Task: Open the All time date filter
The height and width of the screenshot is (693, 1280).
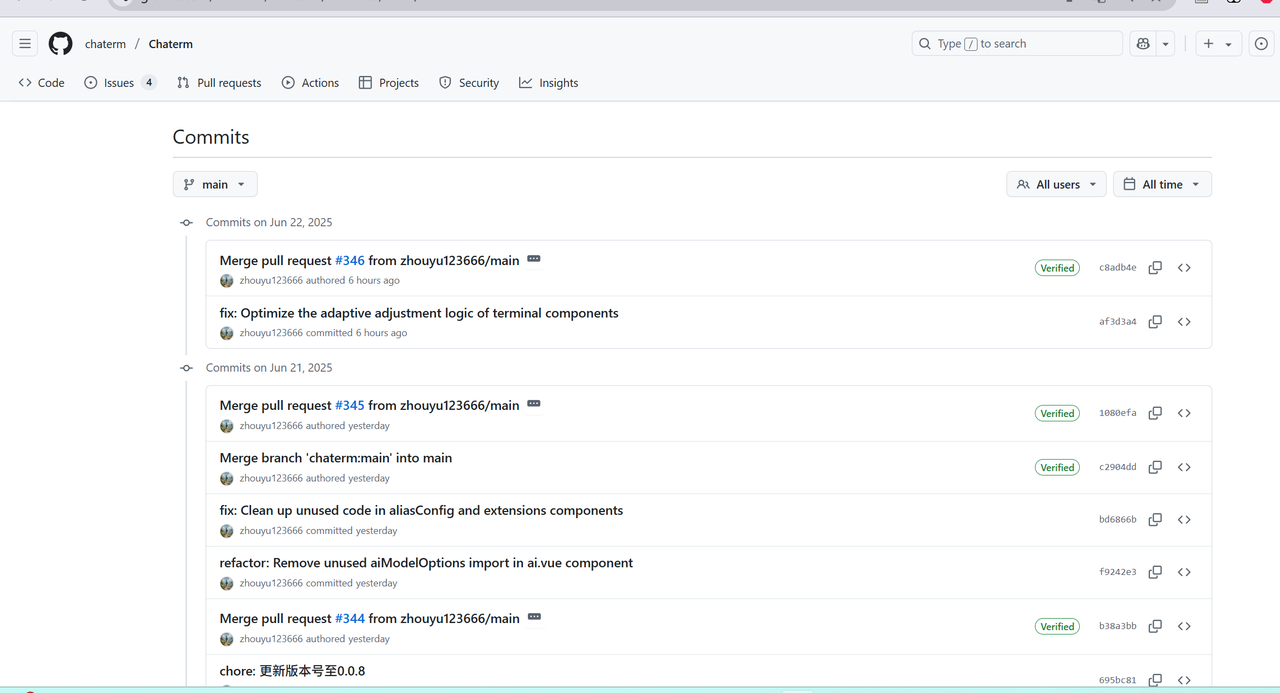Action: (1162, 184)
